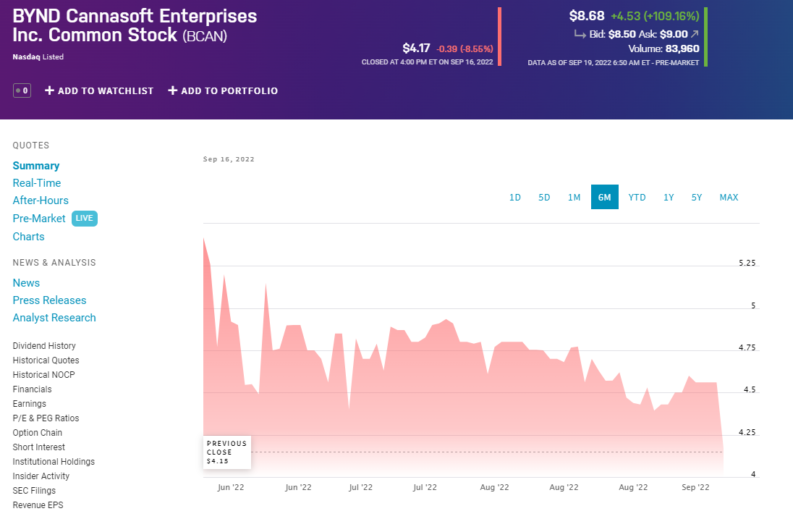Viewport: 793px width, 519px height.
Task: Click the Sep '22 axis label
Action: tap(695, 487)
